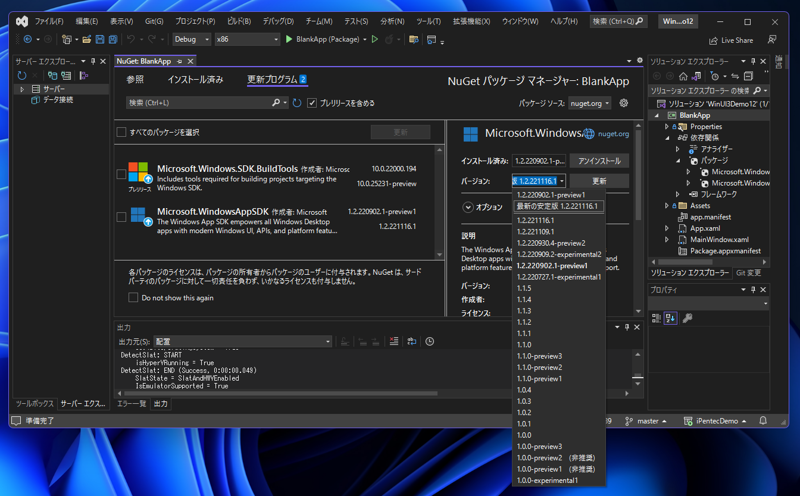Check the select all packages checkbox
800x496 pixels.
[x=121, y=132]
